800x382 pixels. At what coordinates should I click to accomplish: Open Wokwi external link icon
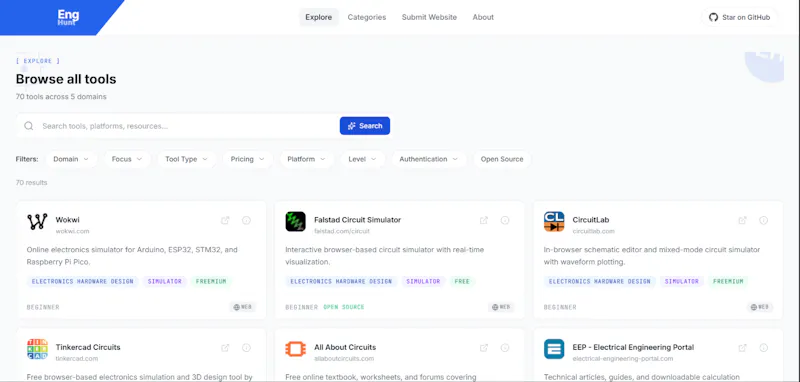(x=225, y=220)
